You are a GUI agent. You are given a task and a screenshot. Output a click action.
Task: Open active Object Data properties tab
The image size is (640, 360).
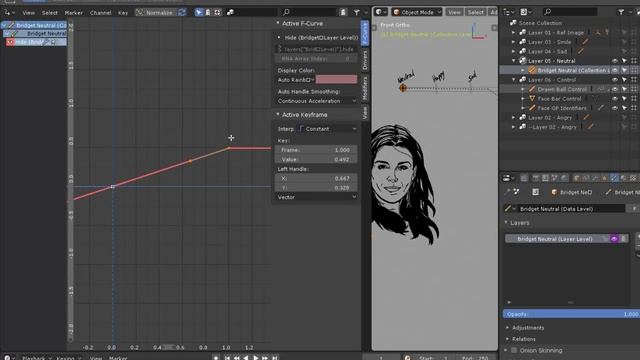point(614,178)
